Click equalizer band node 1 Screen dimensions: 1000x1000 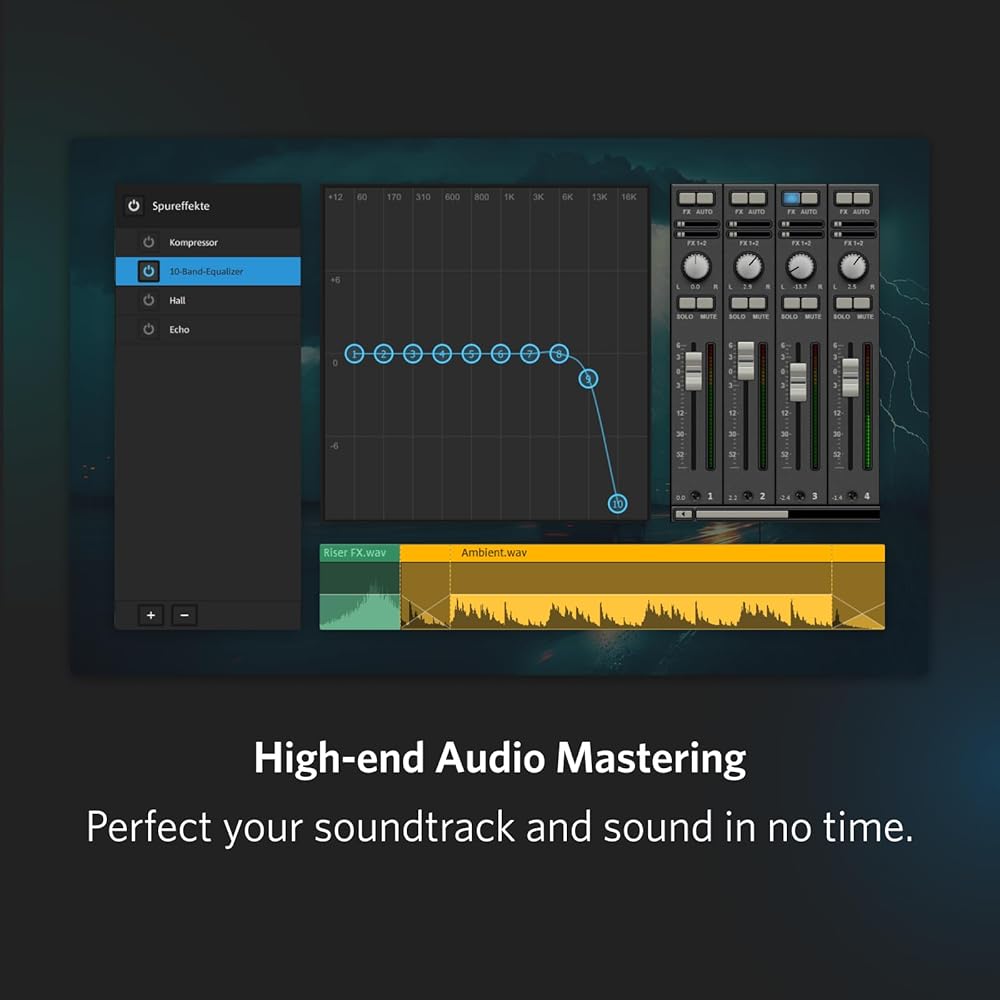point(354,353)
